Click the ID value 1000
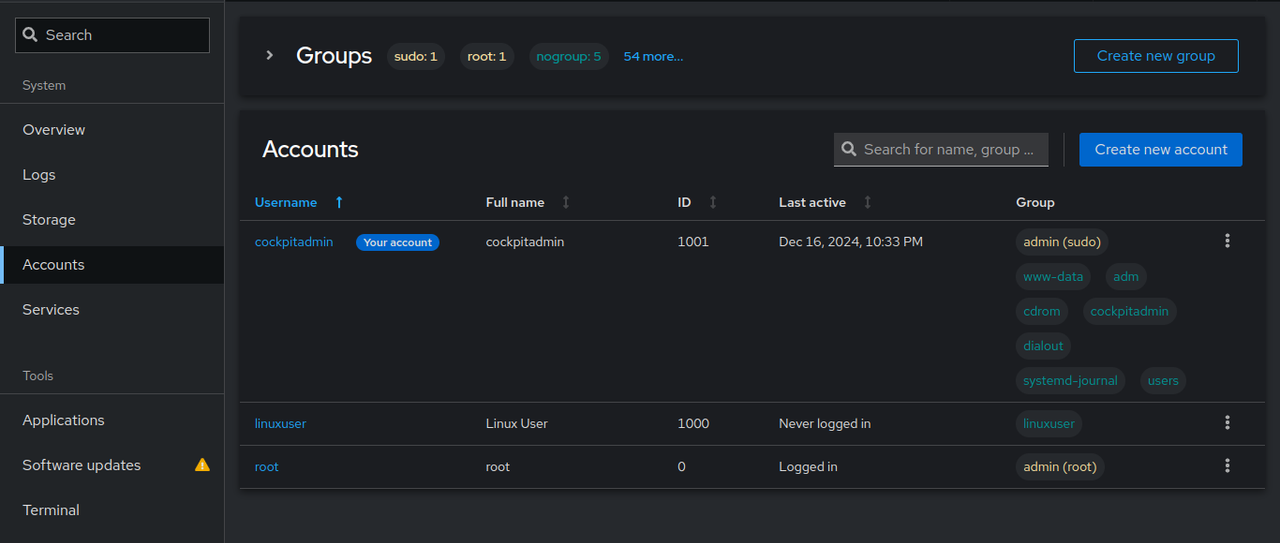This screenshot has height=543, width=1280. 693,424
